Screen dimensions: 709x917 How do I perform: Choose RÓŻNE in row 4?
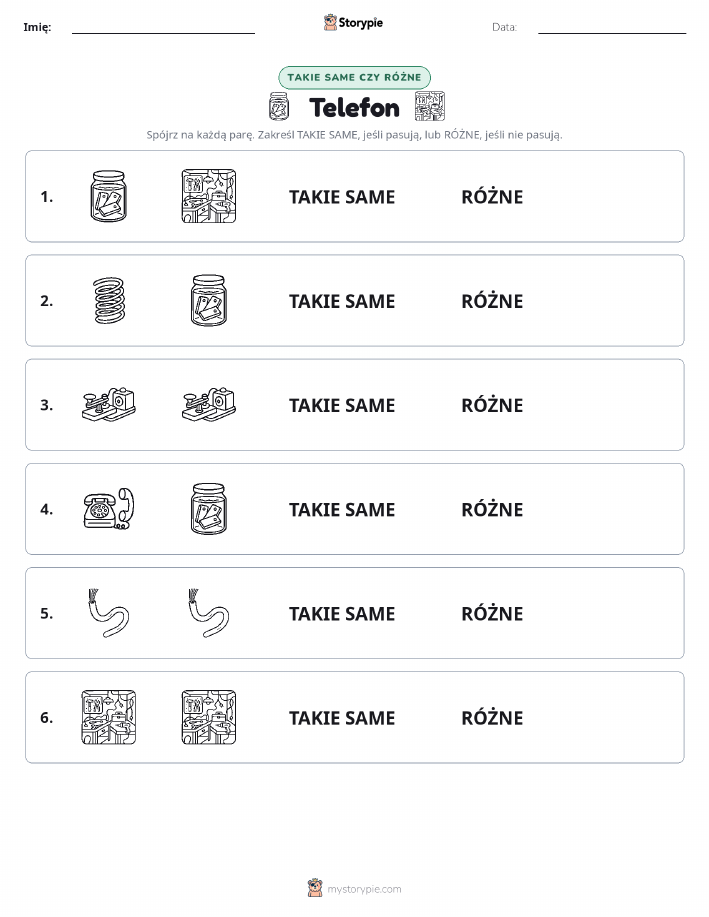[x=493, y=509]
